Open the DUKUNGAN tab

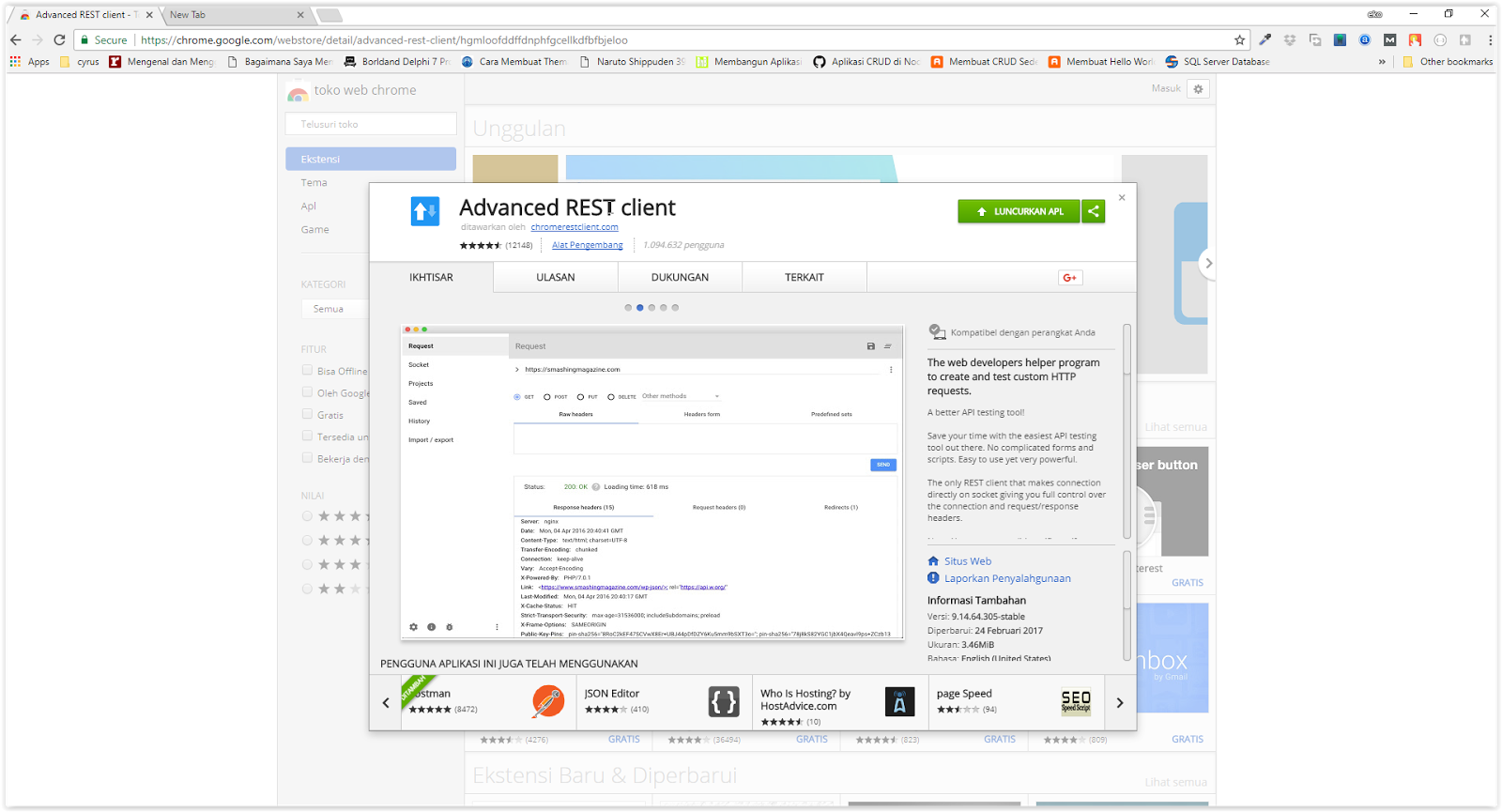tap(680, 278)
